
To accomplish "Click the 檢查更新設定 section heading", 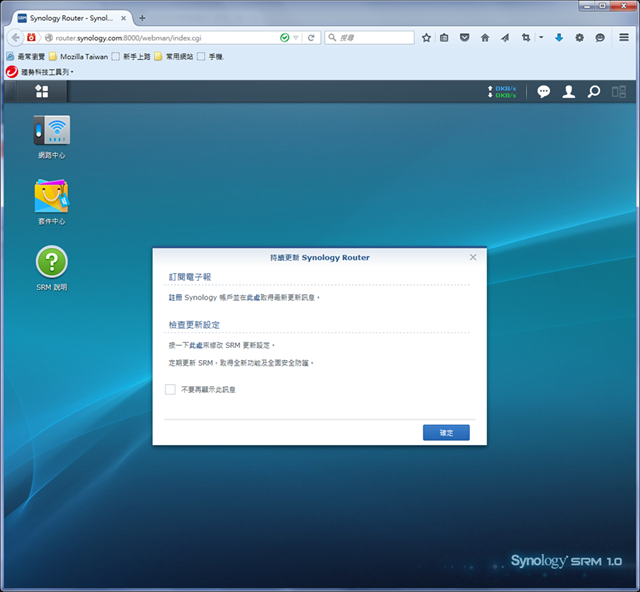I will [x=194, y=325].
